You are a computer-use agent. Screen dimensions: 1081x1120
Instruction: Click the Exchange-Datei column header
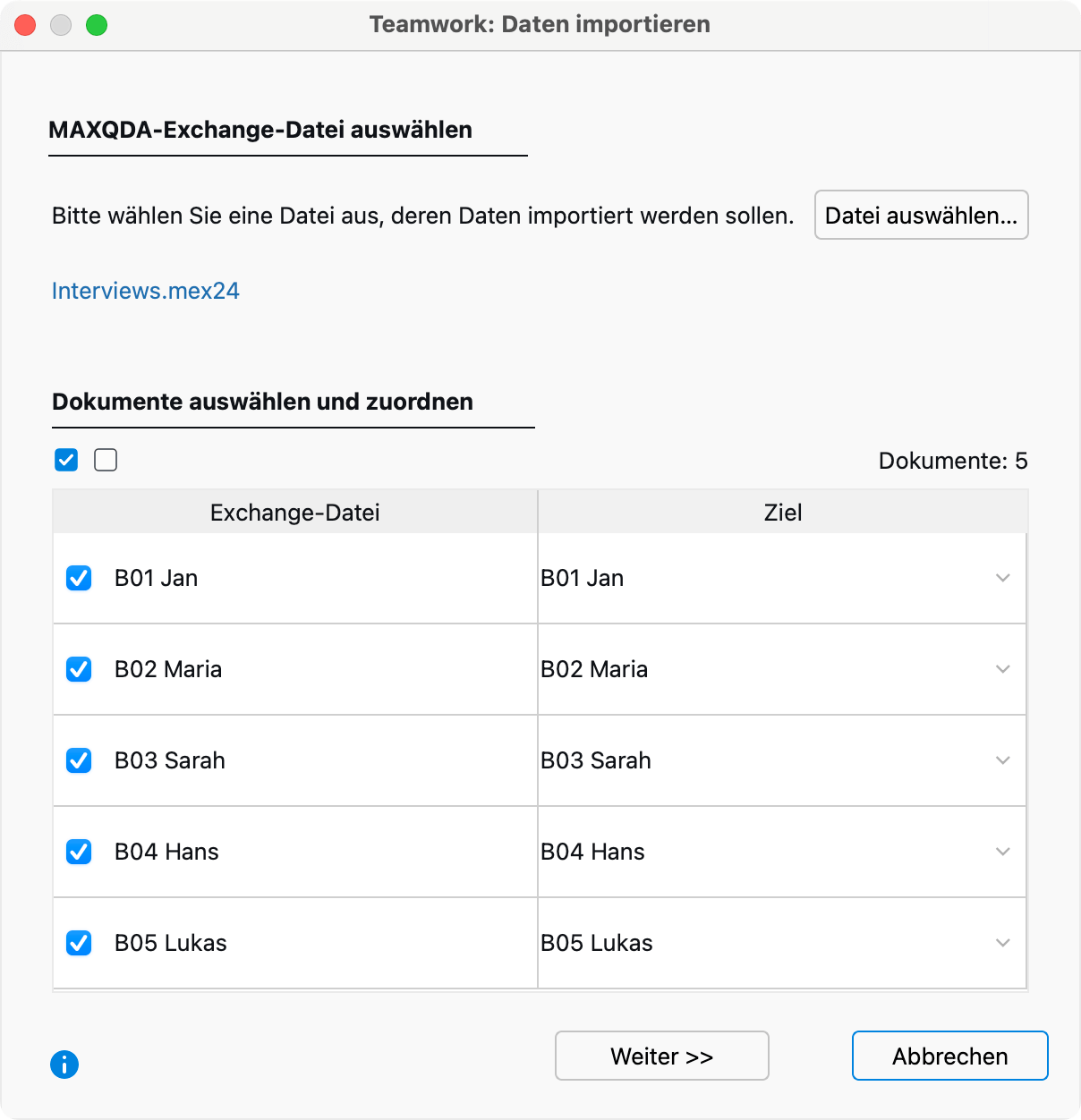point(294,513)
